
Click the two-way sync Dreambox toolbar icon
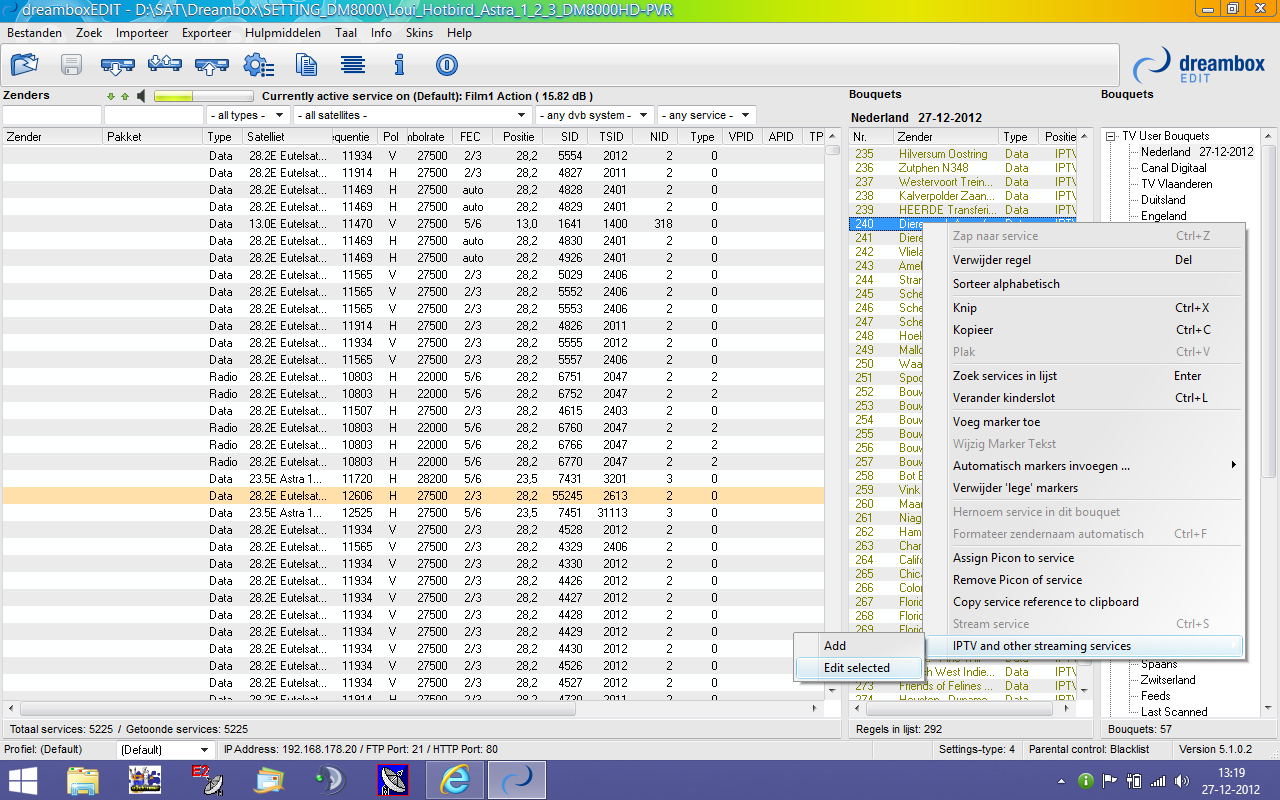tap(165, 66)
